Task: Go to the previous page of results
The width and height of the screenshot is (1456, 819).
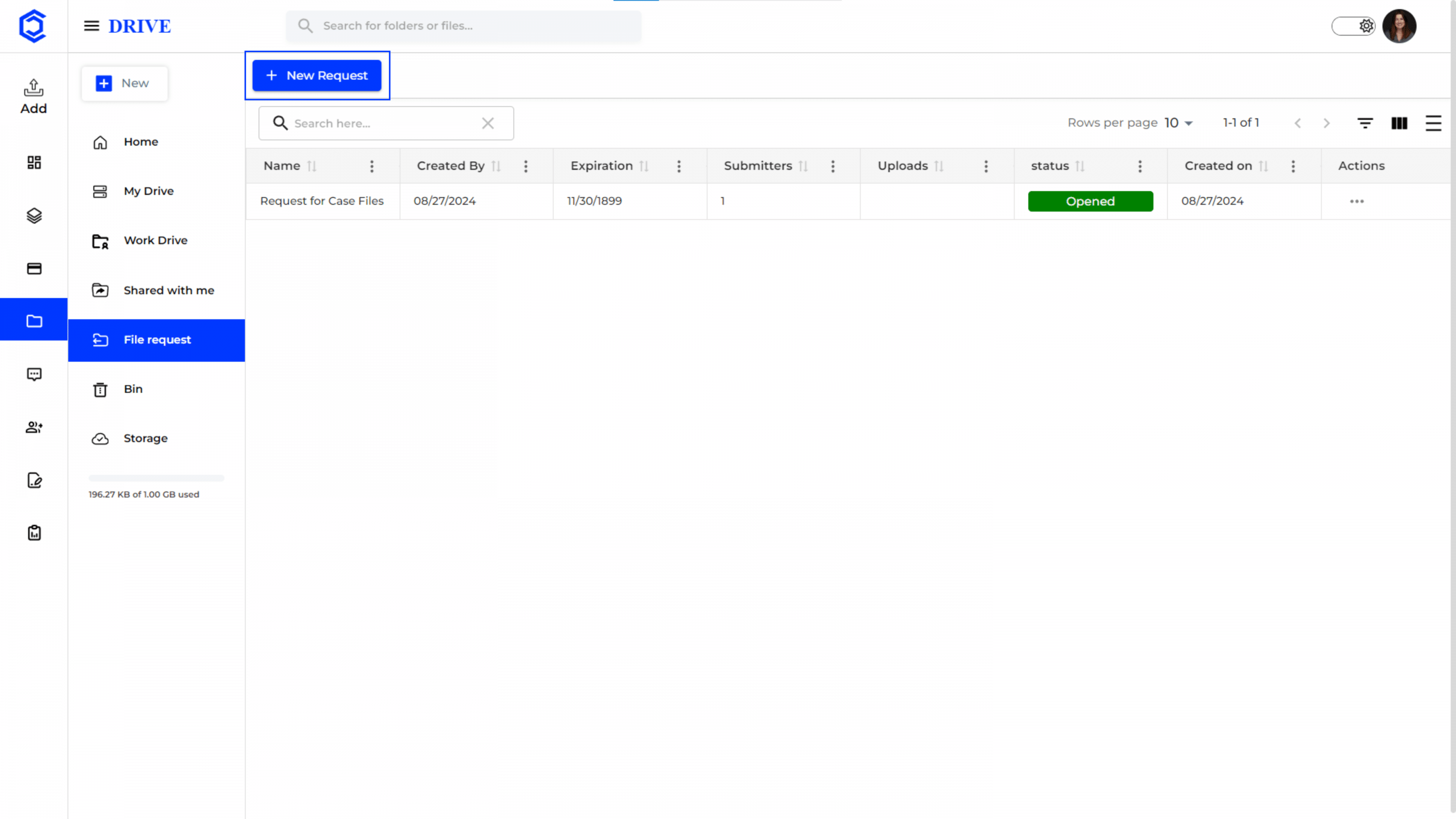Action: 1298,123
